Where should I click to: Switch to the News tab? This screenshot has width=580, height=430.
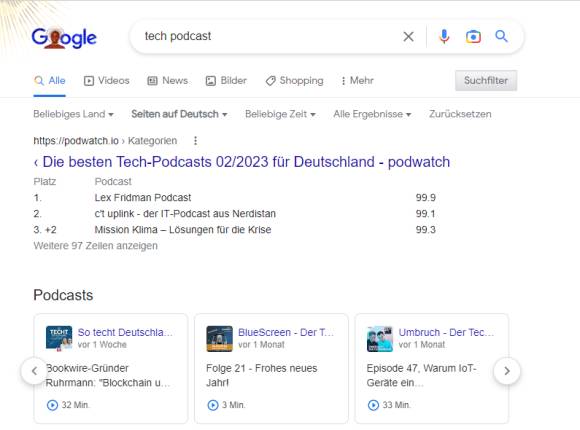click(168, 81)
